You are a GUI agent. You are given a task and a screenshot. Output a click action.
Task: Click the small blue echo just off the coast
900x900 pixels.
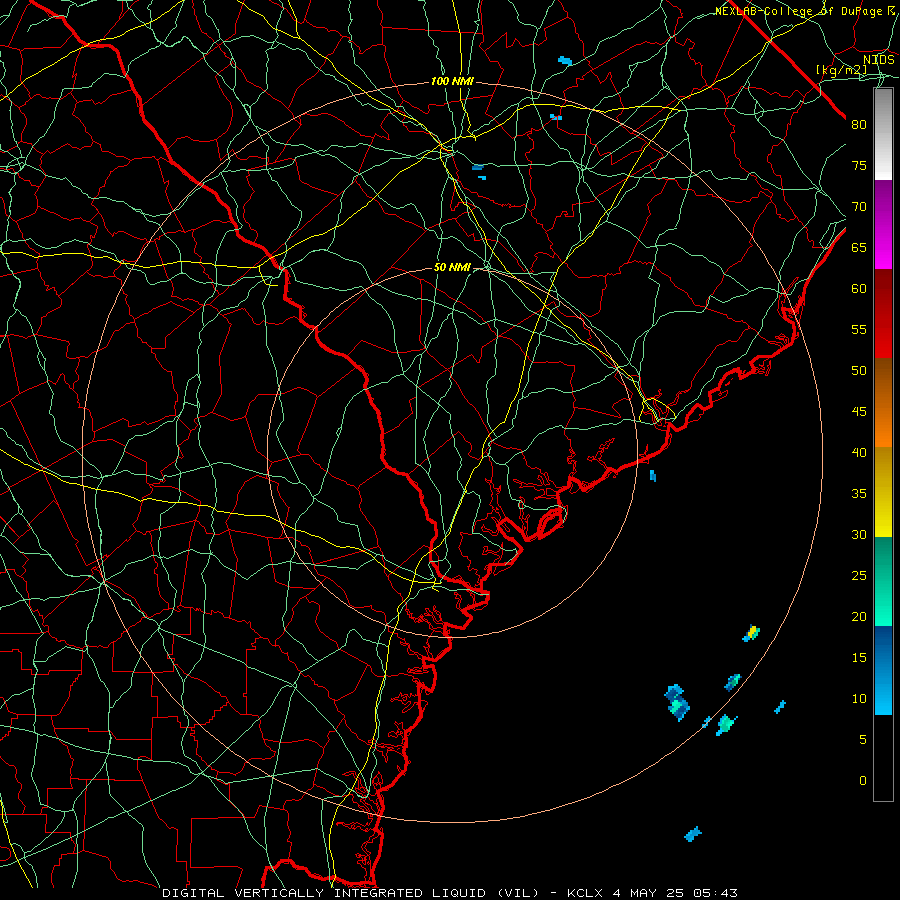point(653,475)
